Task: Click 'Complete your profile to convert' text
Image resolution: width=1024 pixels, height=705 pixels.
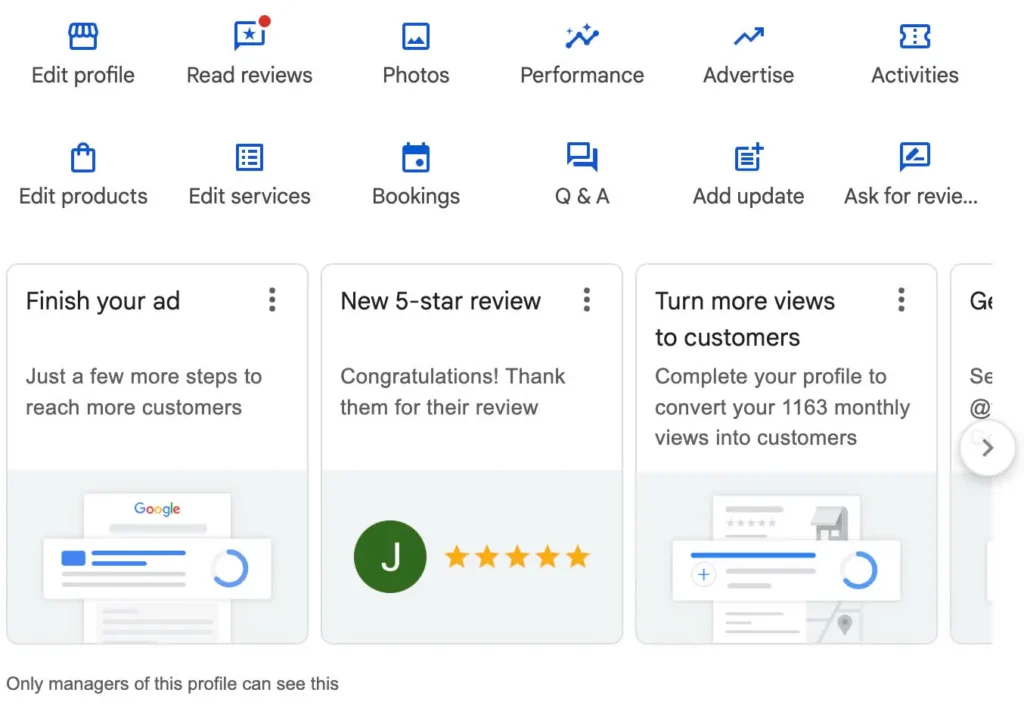Action: coord(782,407)
